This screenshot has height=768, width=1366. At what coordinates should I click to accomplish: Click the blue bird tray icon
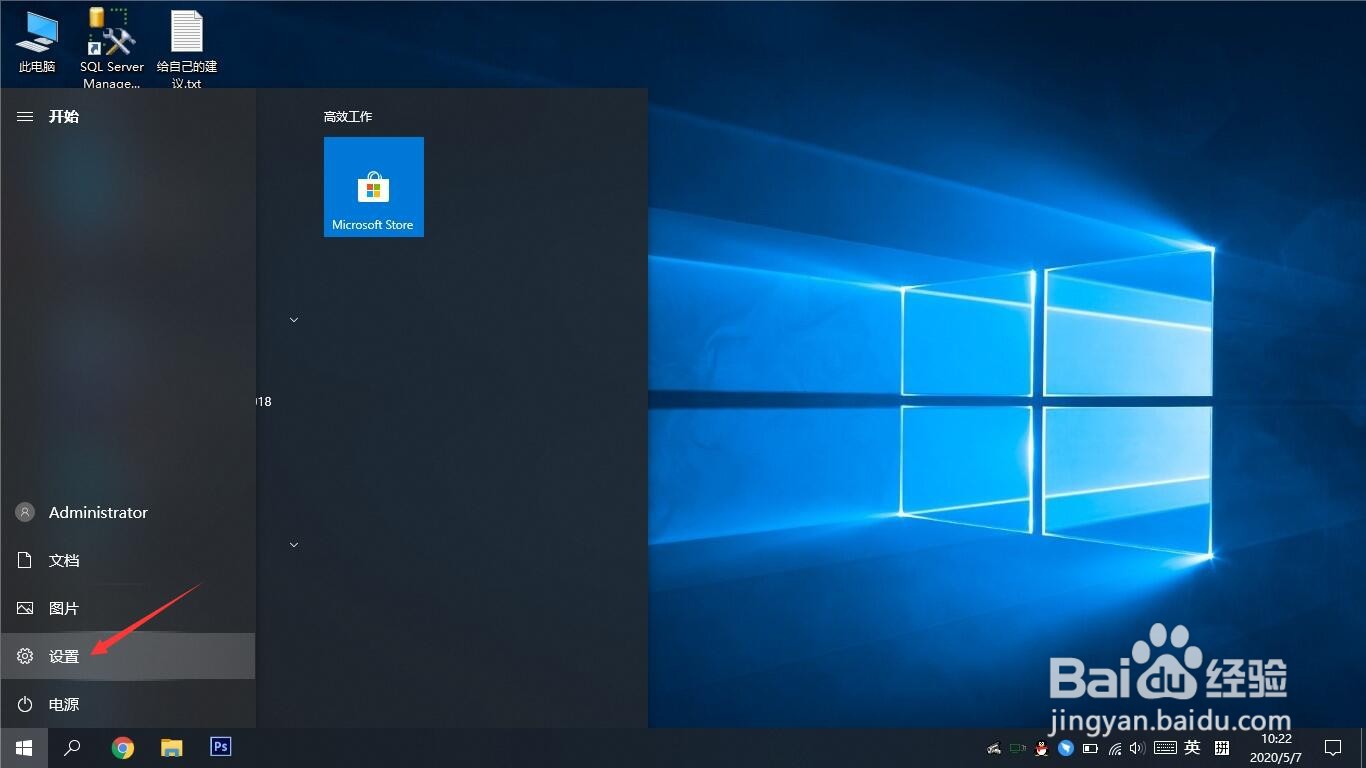(x=1066, y=748)
